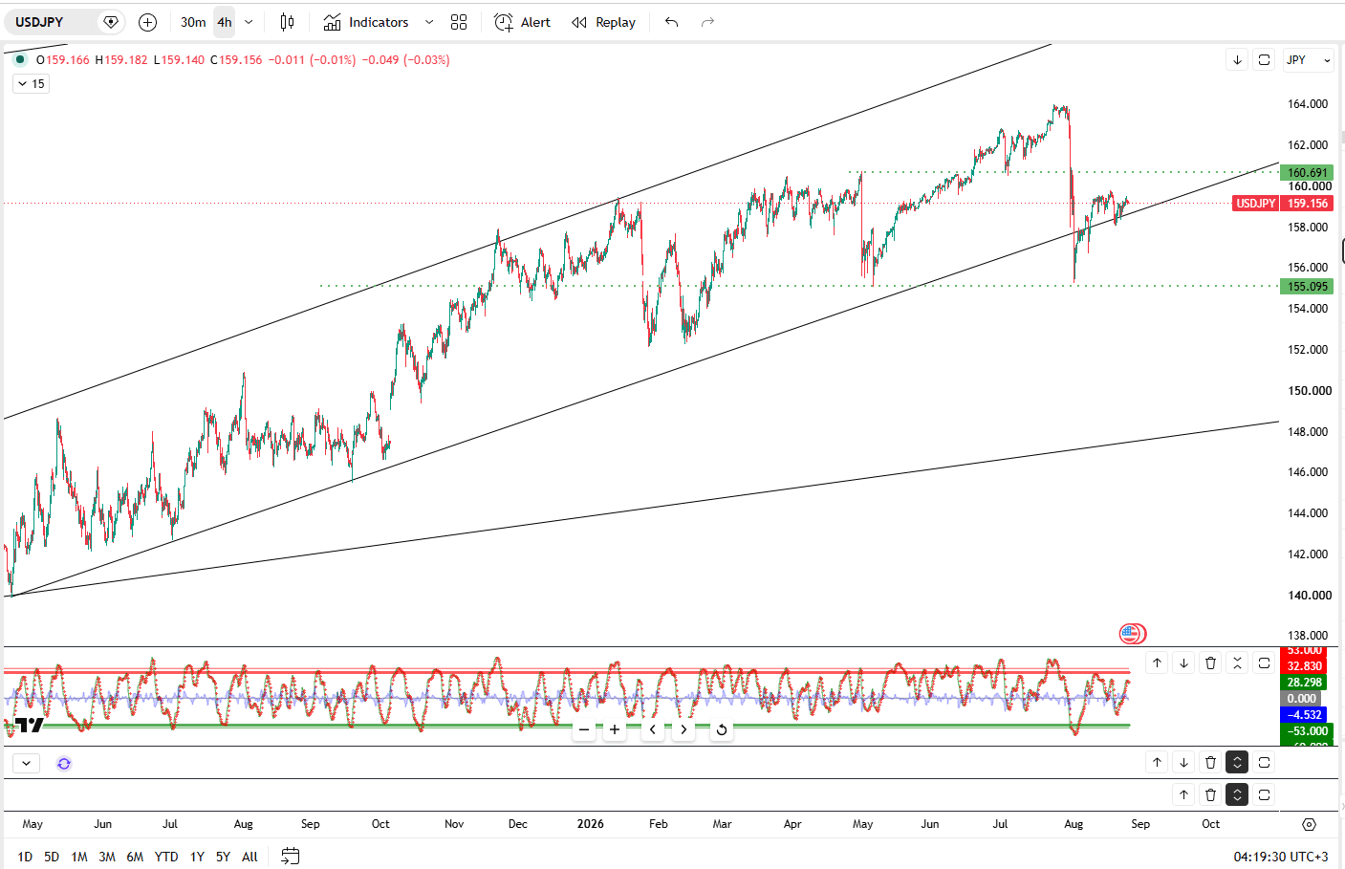
Task: Delete the bottom collapsed pane
Action: [x=1211, y=795]
